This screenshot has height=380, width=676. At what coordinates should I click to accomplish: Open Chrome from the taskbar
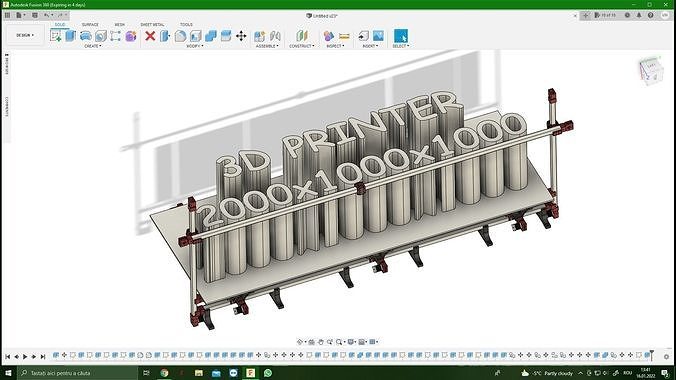coord(164,373)
